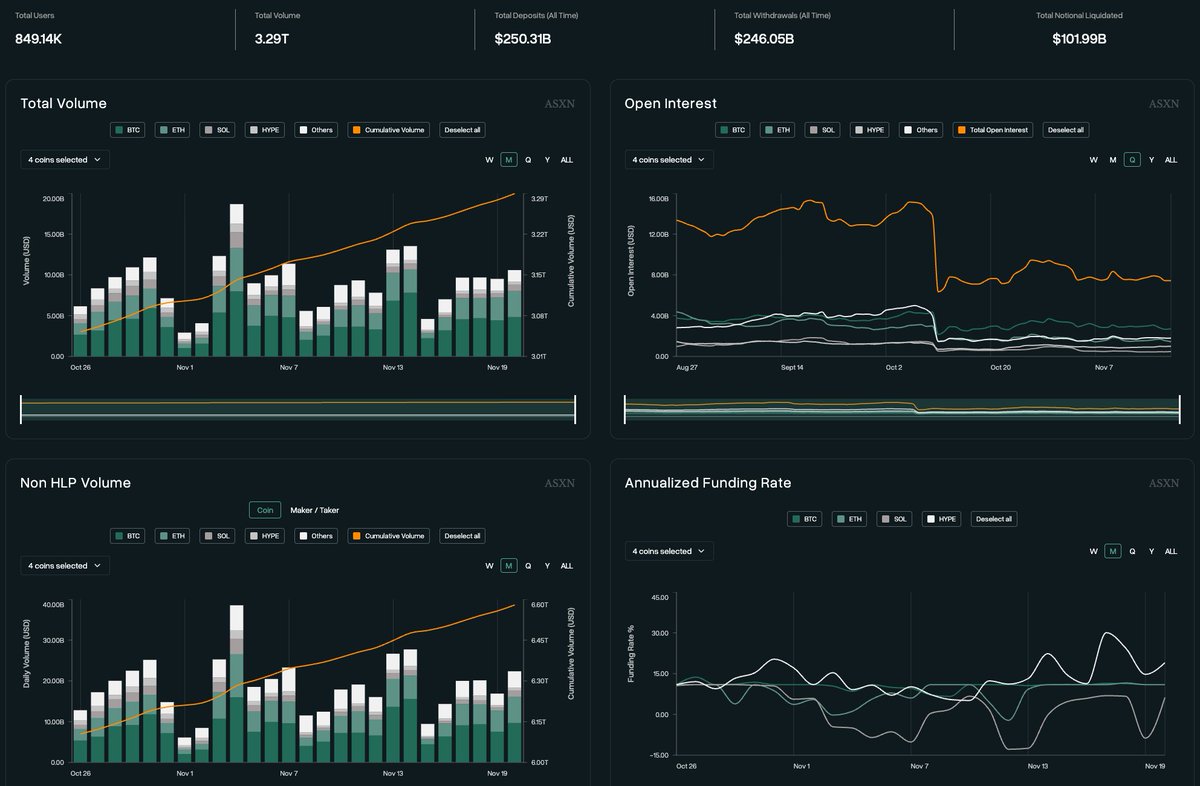Toggle SOL series in Non HLP Volume

(x=218, y=536)
